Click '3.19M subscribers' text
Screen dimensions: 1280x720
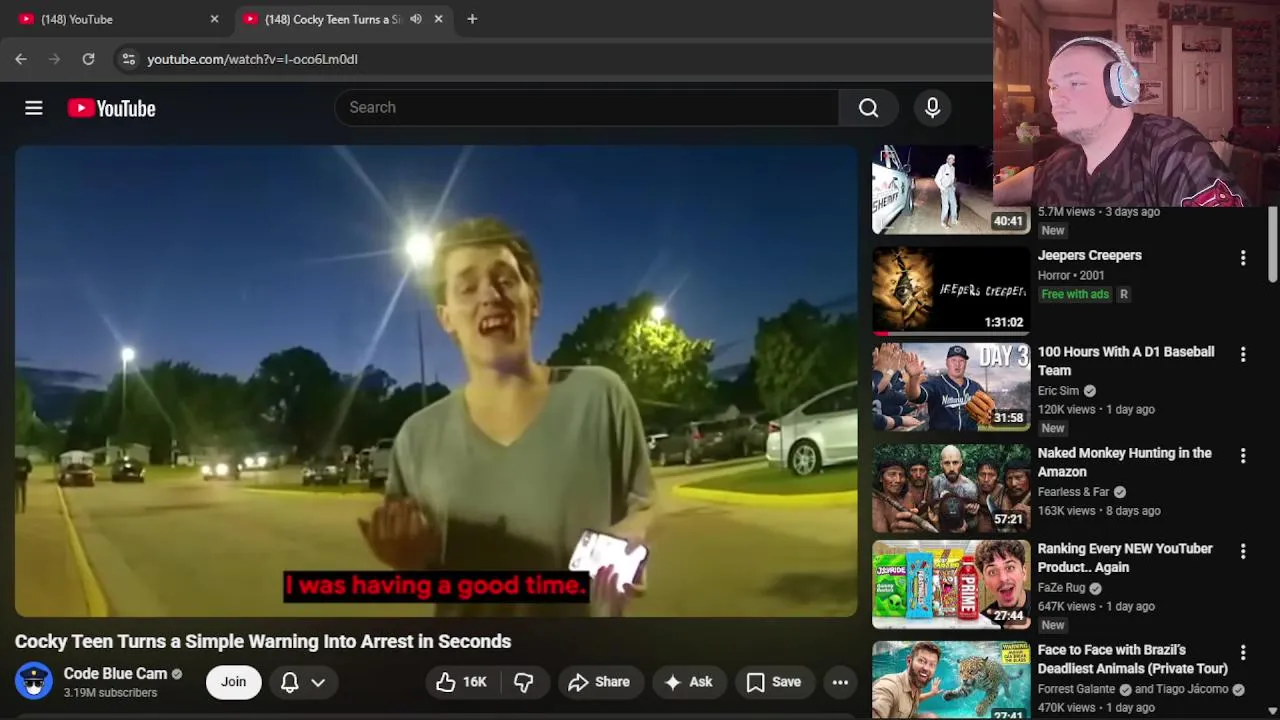tap(110, 693)
